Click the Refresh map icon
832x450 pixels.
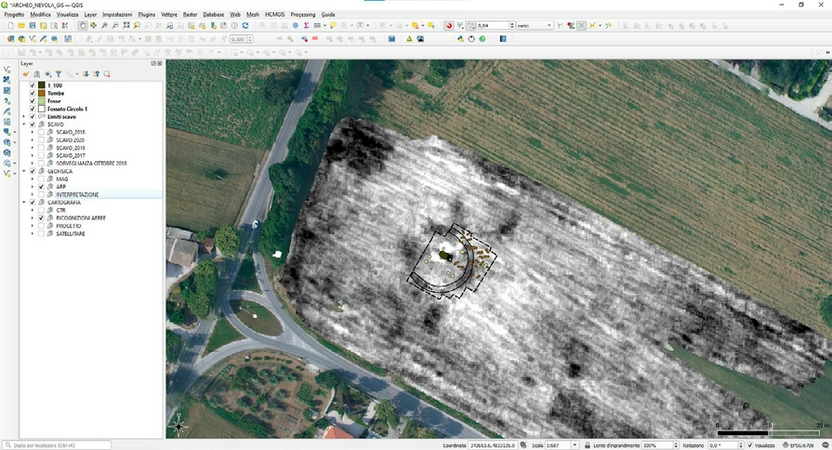coord(245,25)
